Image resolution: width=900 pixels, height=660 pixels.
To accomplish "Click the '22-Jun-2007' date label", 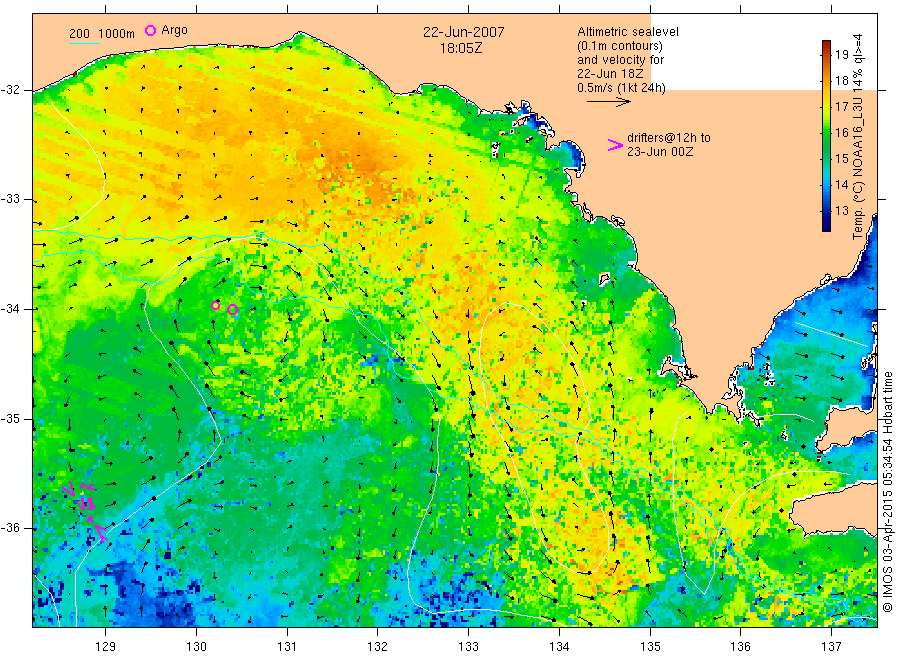I will pos(464,32).
